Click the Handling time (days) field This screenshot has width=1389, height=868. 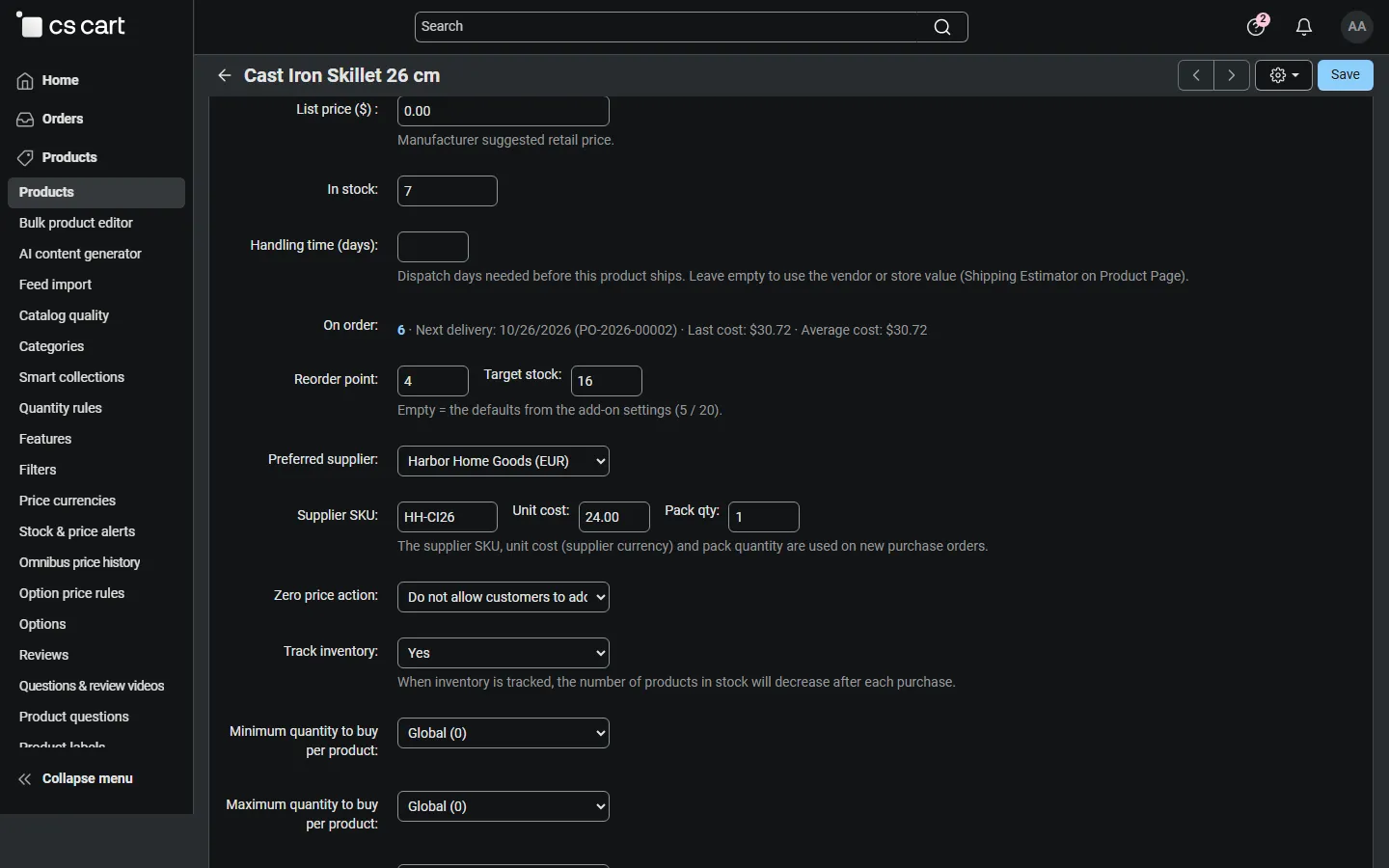tap(433, 247)
